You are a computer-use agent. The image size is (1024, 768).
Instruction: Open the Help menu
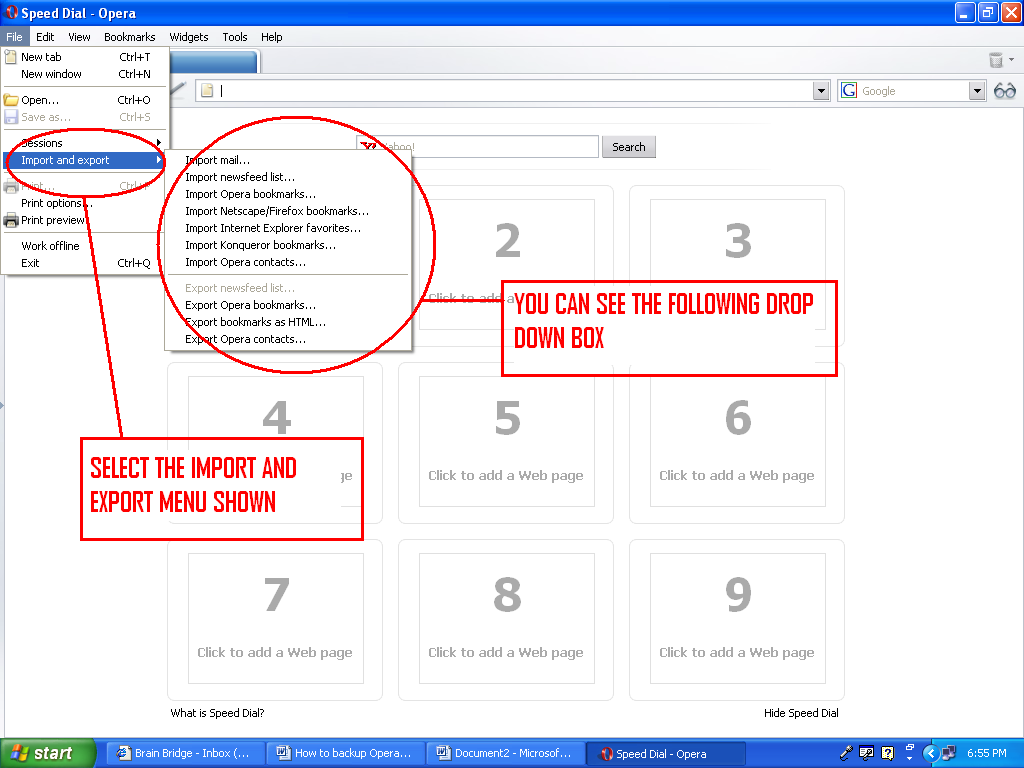pos(272,37)
